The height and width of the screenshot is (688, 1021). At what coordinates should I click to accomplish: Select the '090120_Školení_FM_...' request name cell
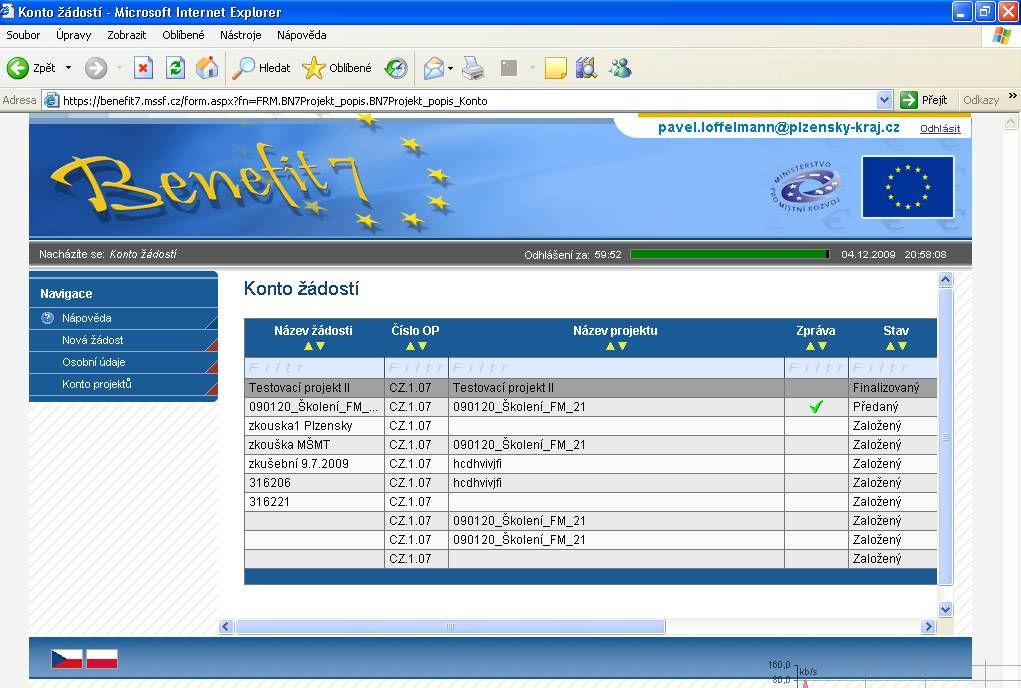pos(315,407)
